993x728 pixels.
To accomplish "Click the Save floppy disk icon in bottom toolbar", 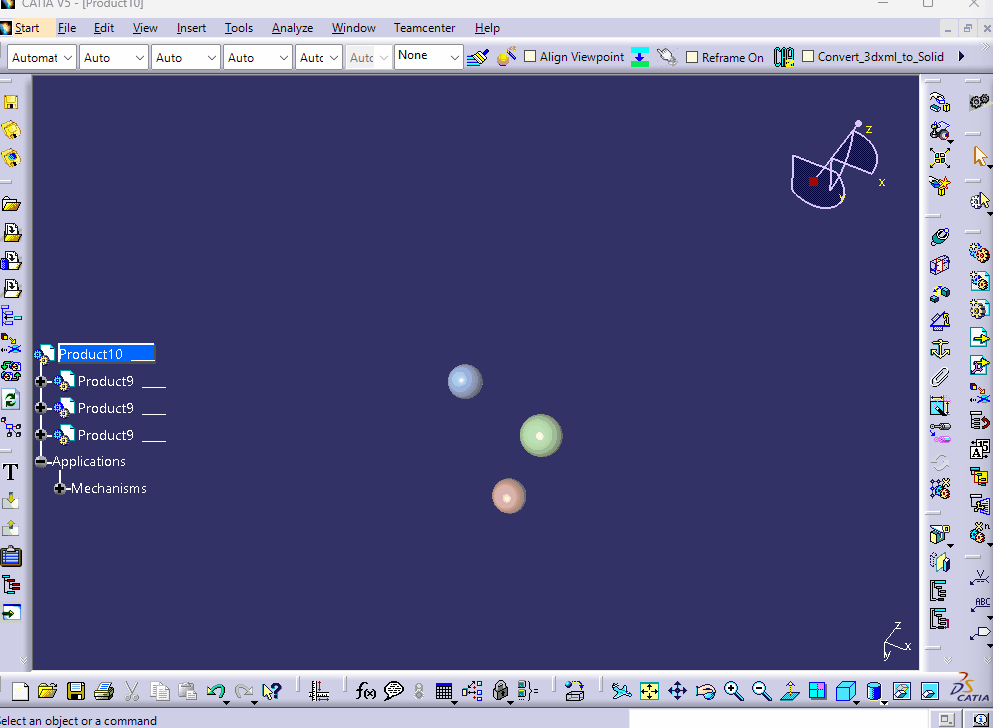I will (76, 691).
